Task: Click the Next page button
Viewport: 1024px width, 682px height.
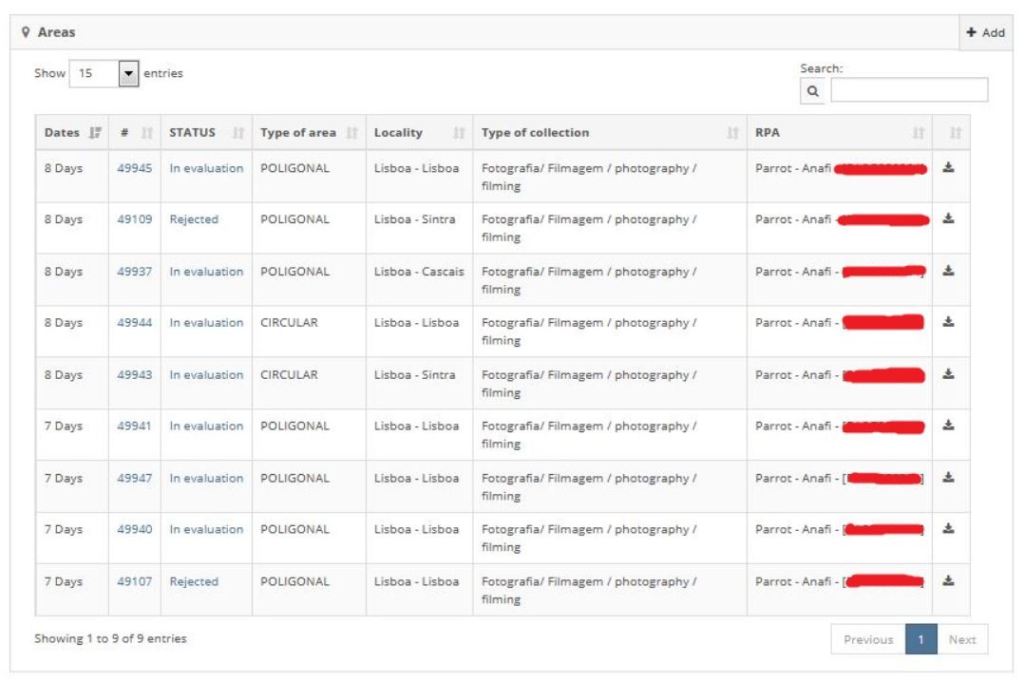Action: [961, 640]
